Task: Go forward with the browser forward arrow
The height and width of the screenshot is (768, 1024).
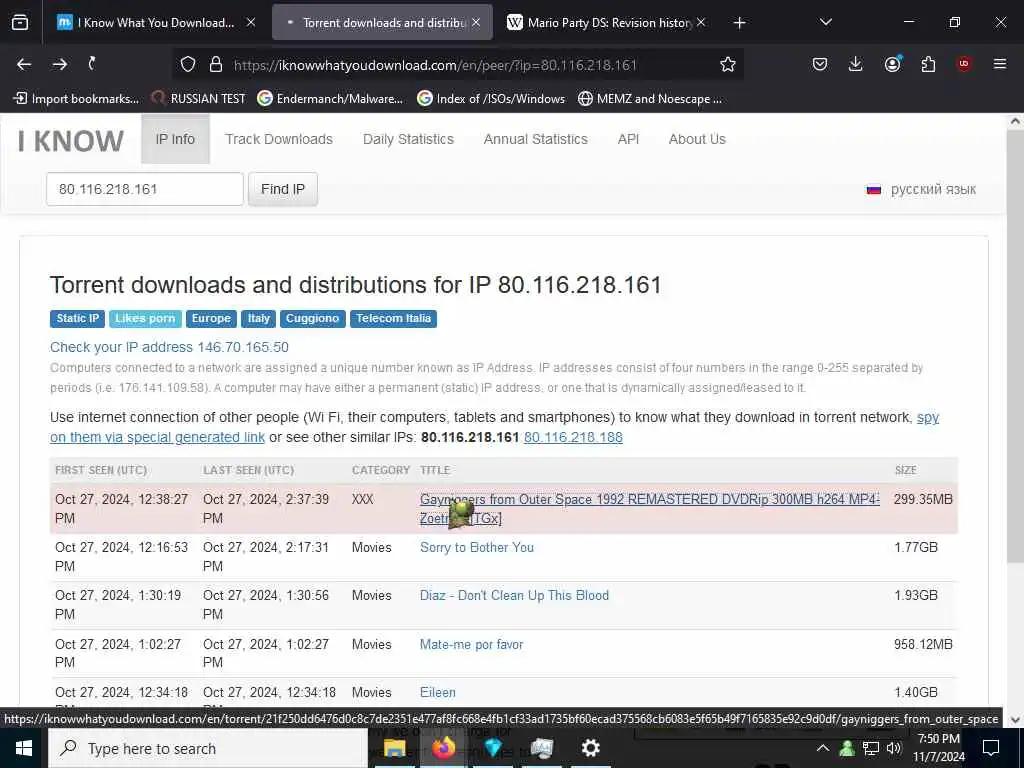Action: (59, 64)
